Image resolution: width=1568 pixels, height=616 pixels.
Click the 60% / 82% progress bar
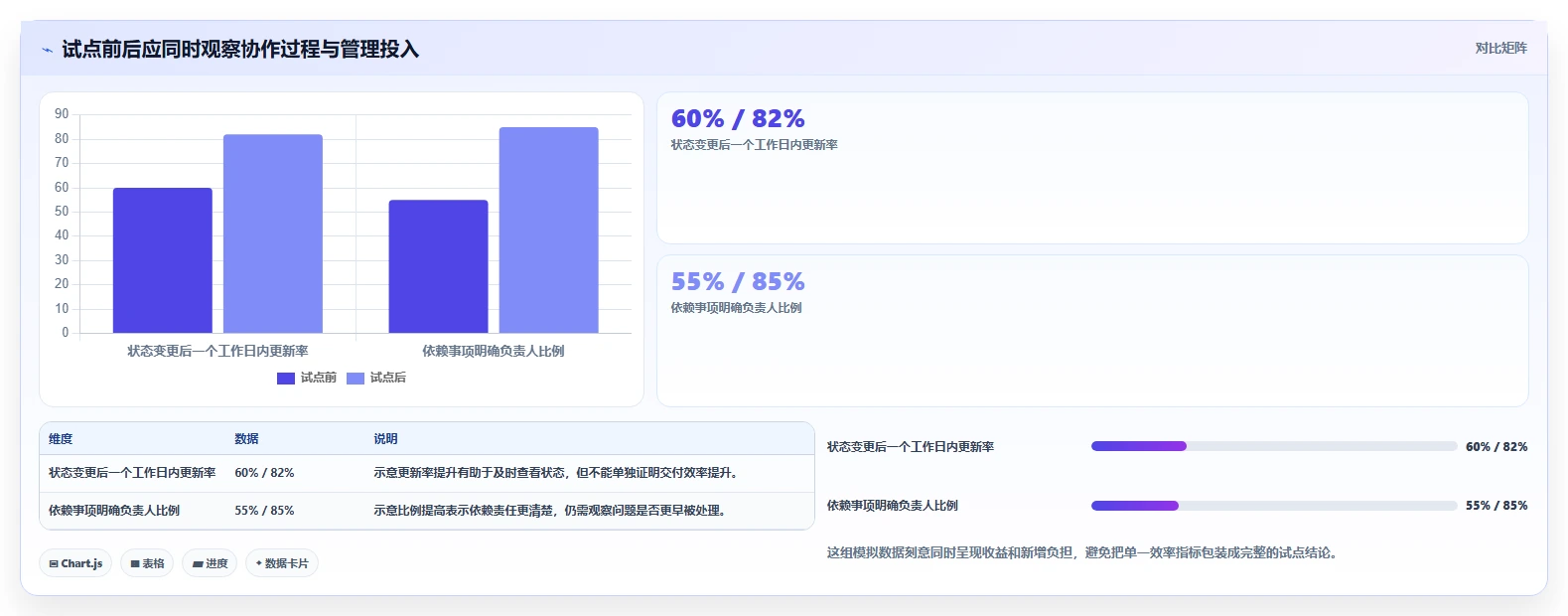click(x=1274, y=446)
